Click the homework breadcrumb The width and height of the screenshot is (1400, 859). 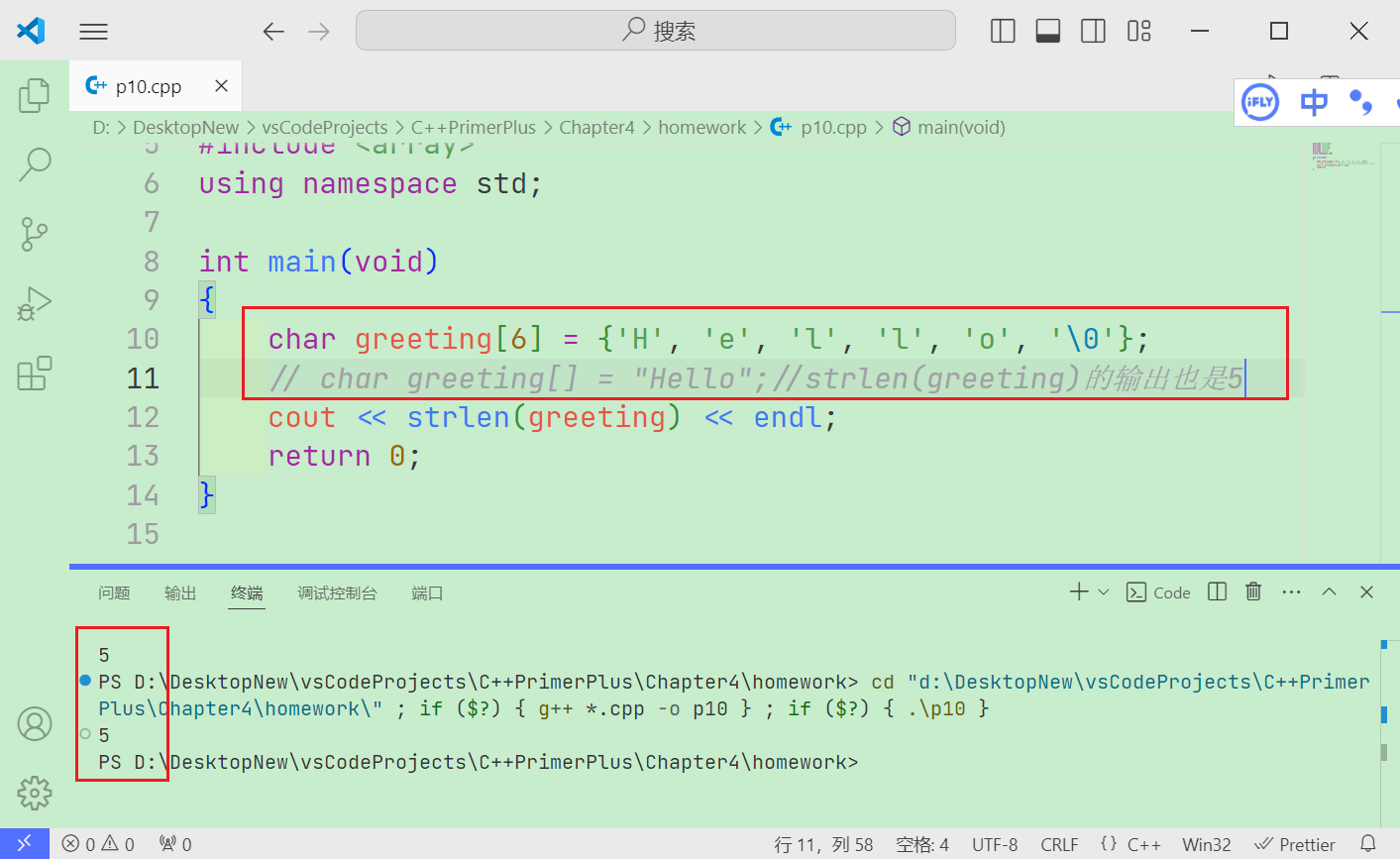point(702,128)
